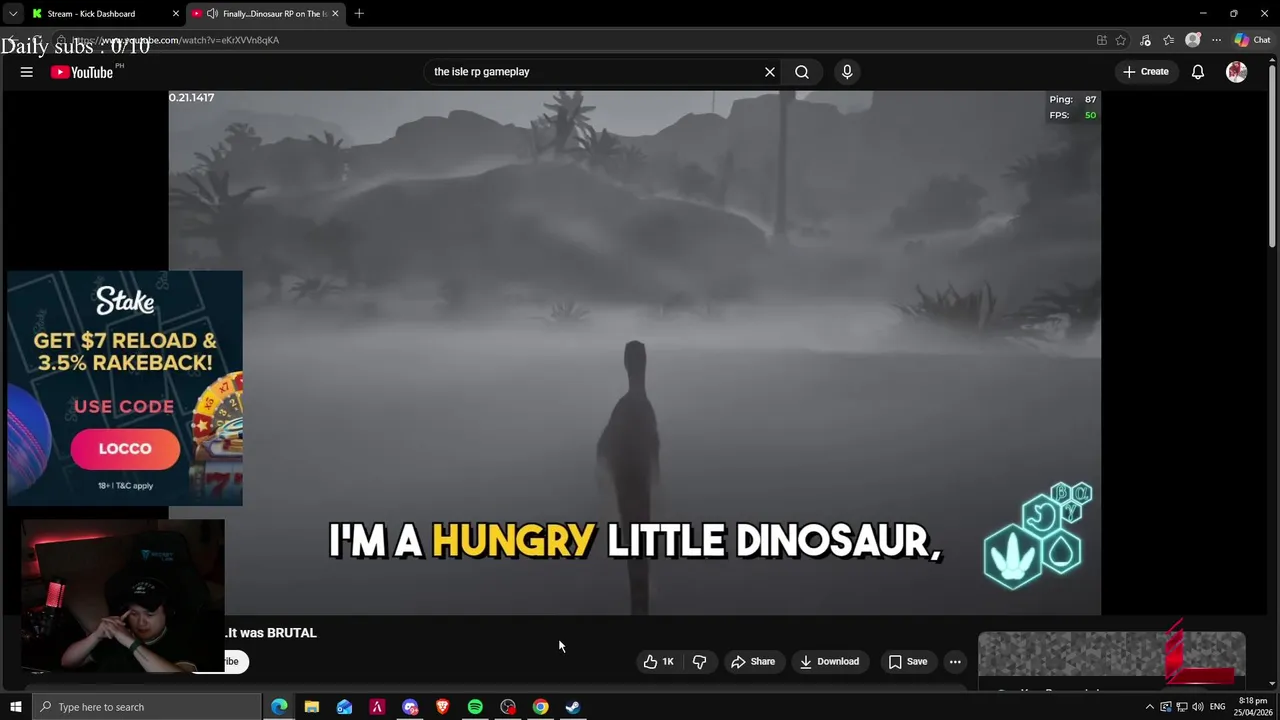The image size is (1280, 720).
Task: Mute the tab via its speaker icon
Action: tap(212, 14)
